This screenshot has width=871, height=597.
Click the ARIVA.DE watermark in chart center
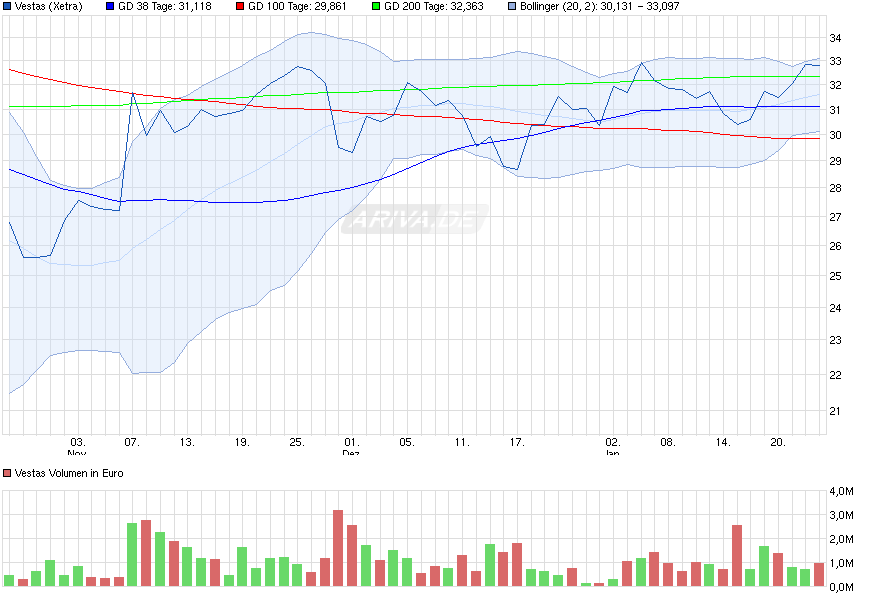tap(417, 217)
